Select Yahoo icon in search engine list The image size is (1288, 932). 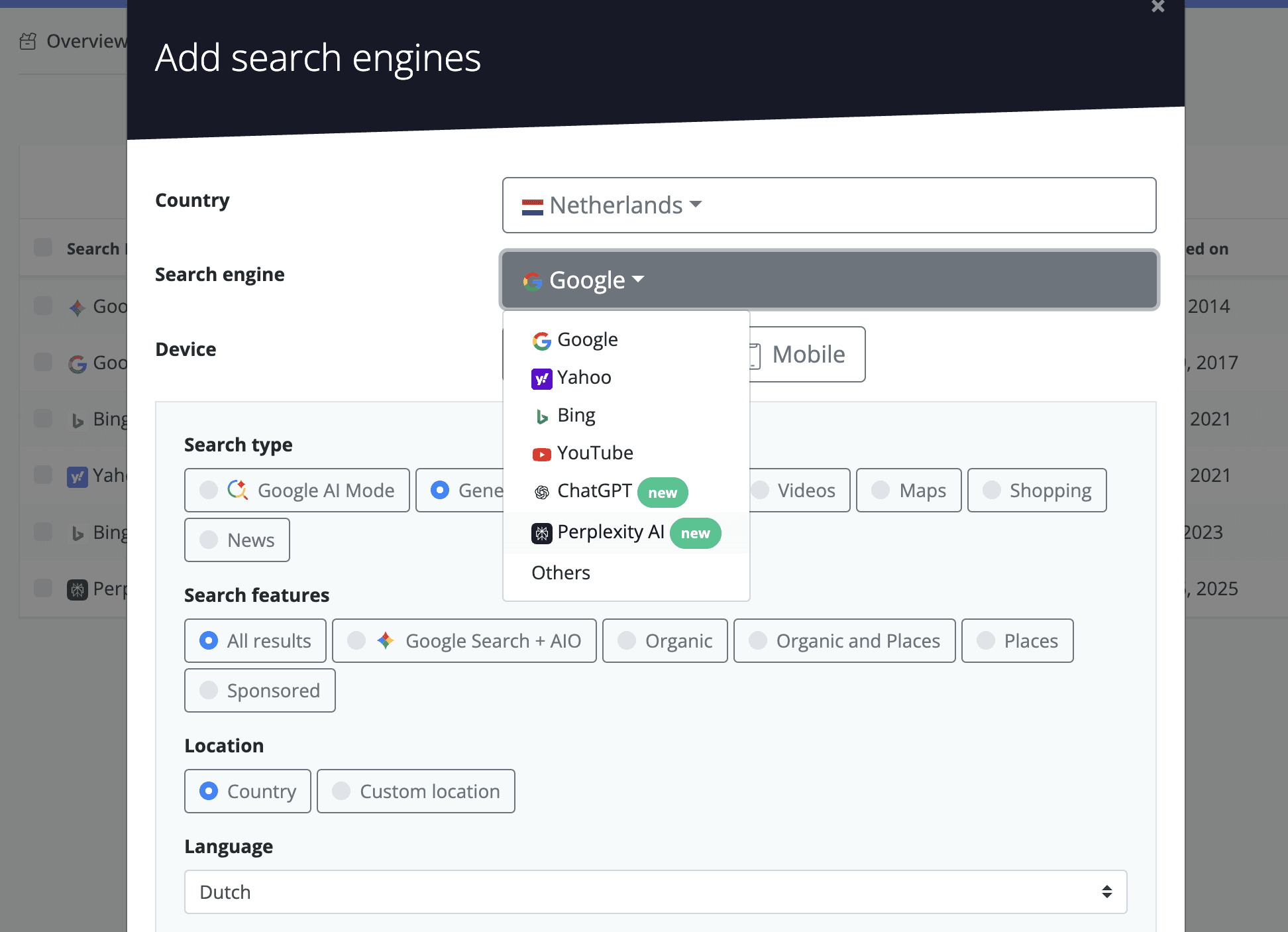point(541,379)
